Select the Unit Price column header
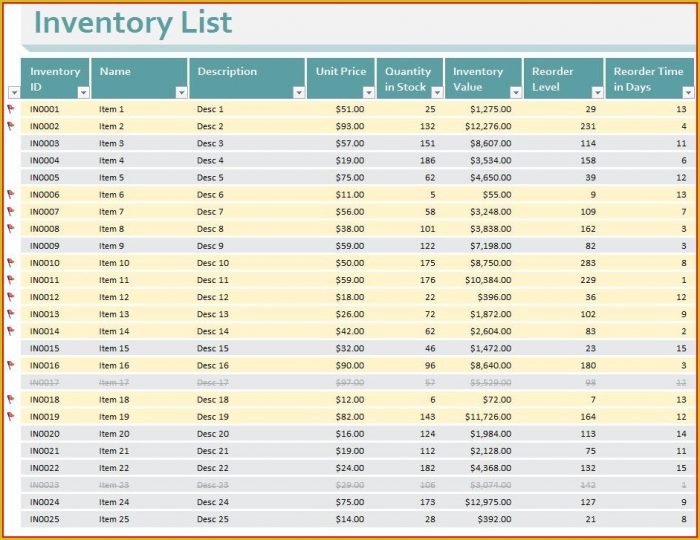700x540 pixels. click(341, 79)
